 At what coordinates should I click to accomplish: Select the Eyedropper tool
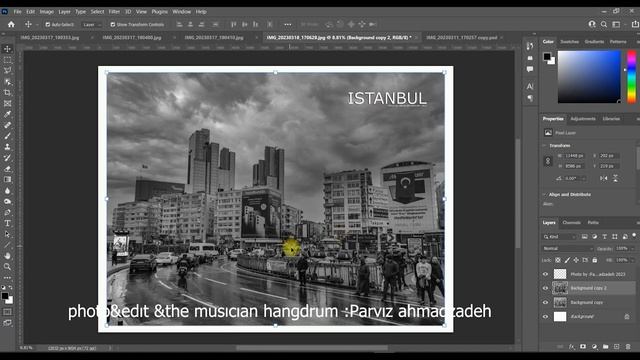point(7,114)
